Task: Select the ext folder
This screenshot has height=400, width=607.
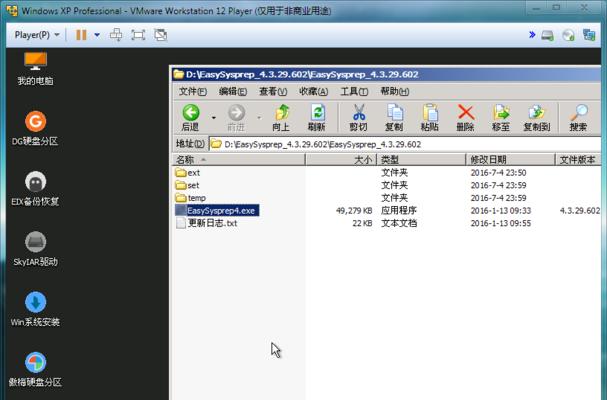Action: pos(188,172)
